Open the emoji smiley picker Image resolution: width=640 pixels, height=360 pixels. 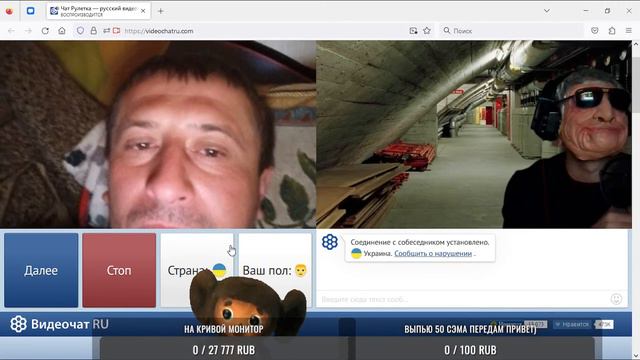point(616,299)
